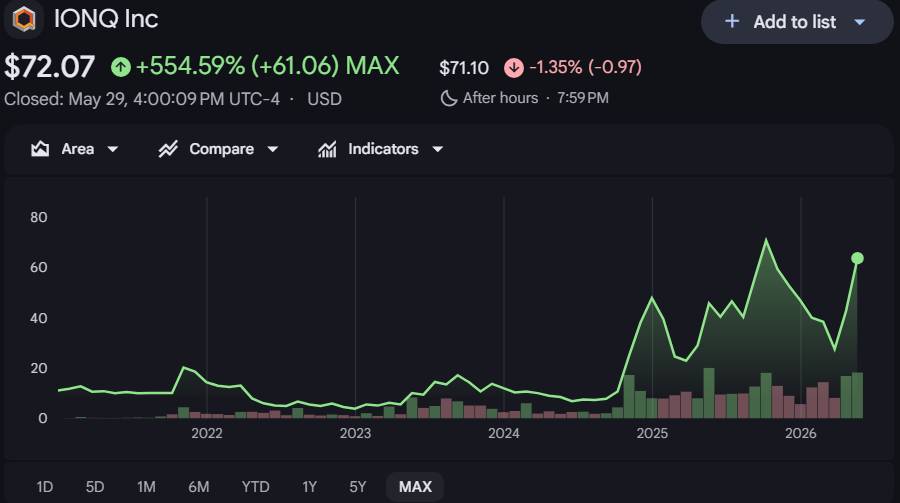Expand the Indicators dropdown arrow
The image size is (900, 503).
tap(437, 149)
